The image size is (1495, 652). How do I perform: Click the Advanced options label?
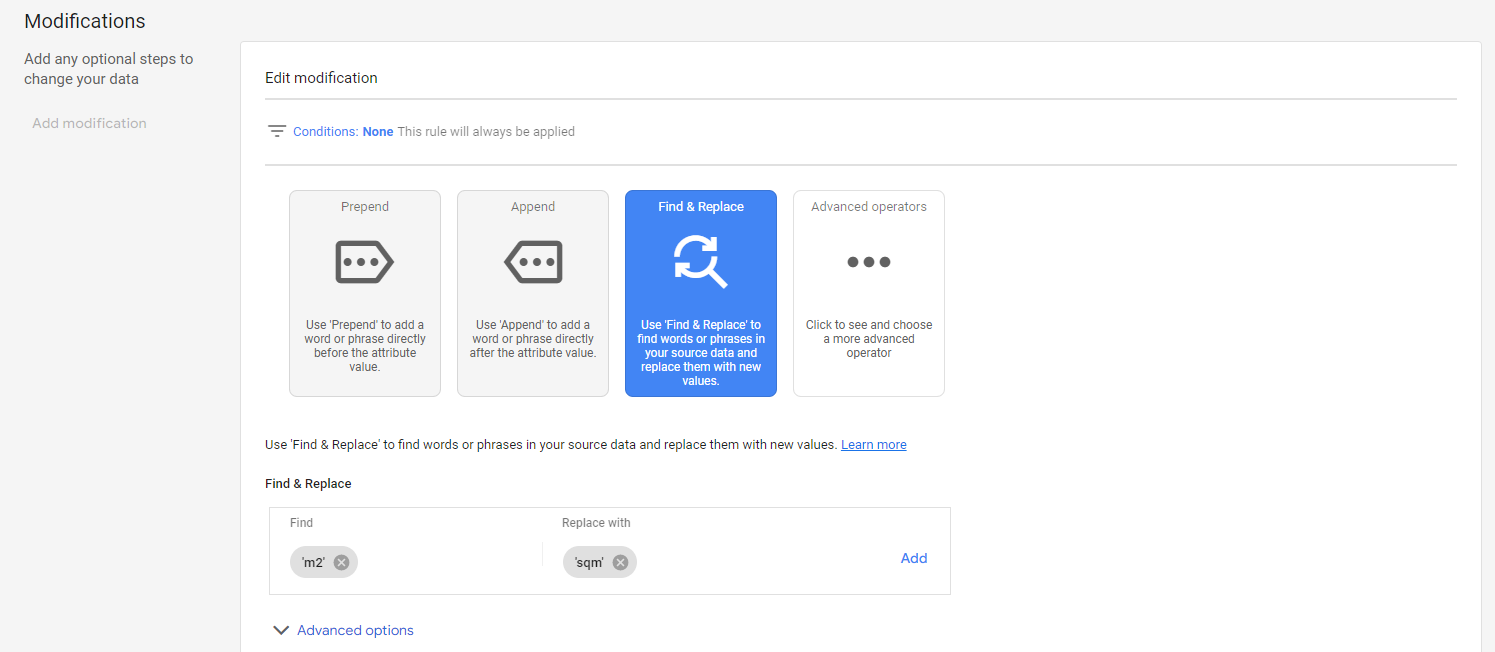[x=355, y=630]
